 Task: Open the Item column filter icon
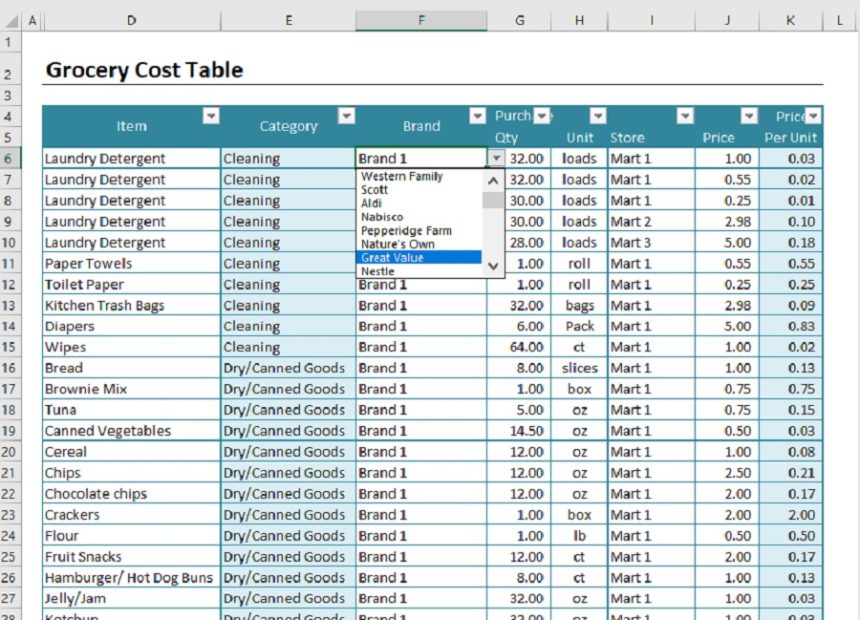click(x=211, y=116)
